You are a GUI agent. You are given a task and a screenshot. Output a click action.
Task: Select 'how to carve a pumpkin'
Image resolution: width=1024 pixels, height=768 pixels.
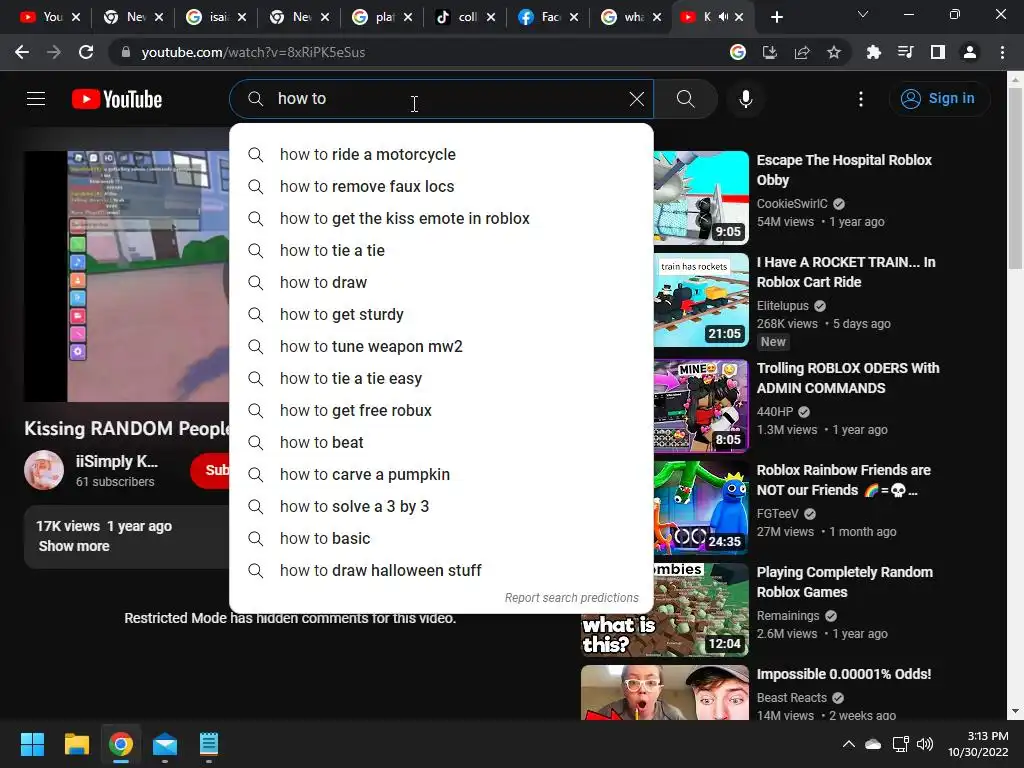441,475
